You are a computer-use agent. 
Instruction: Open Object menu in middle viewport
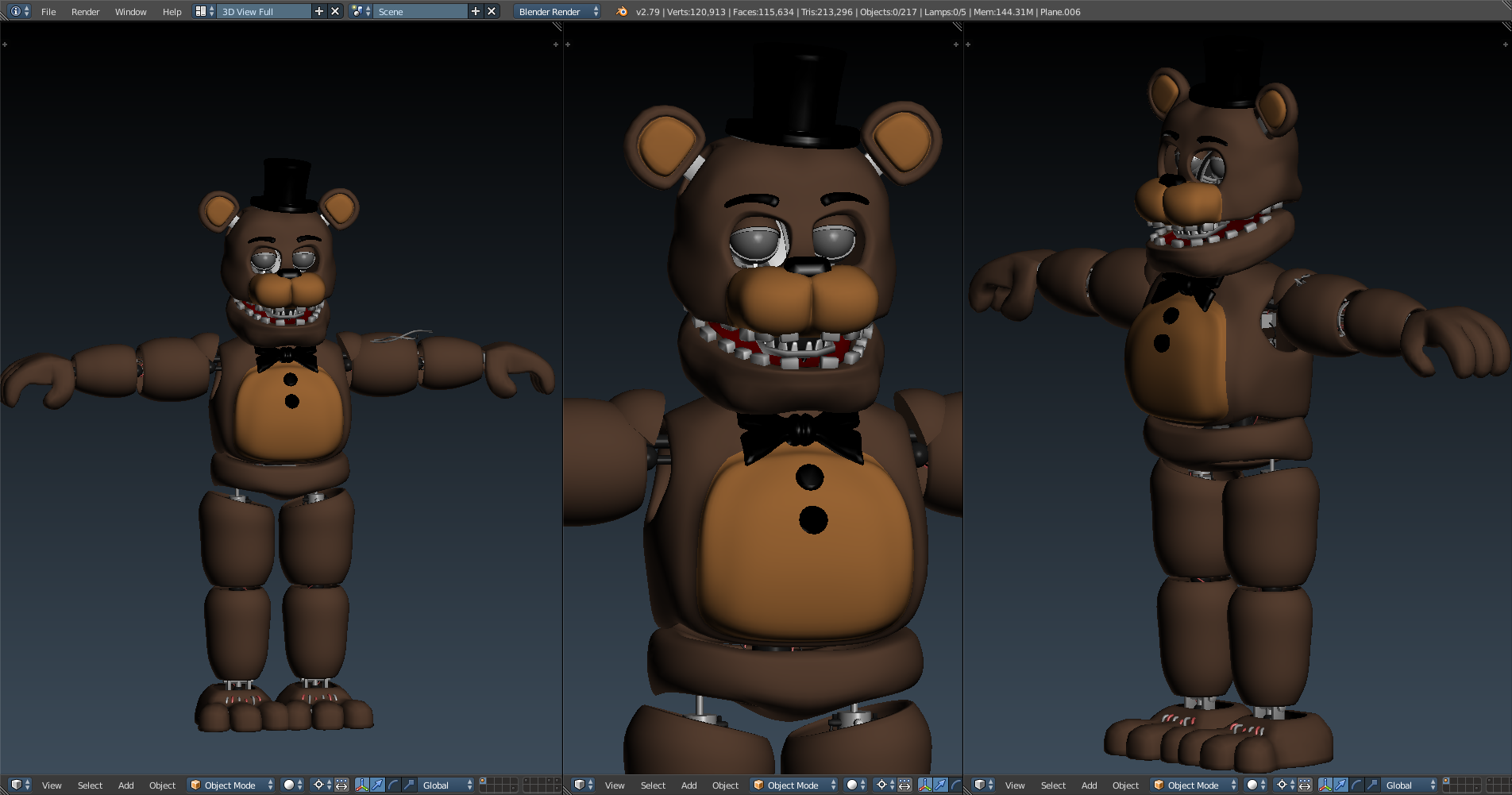click(725, 785)
